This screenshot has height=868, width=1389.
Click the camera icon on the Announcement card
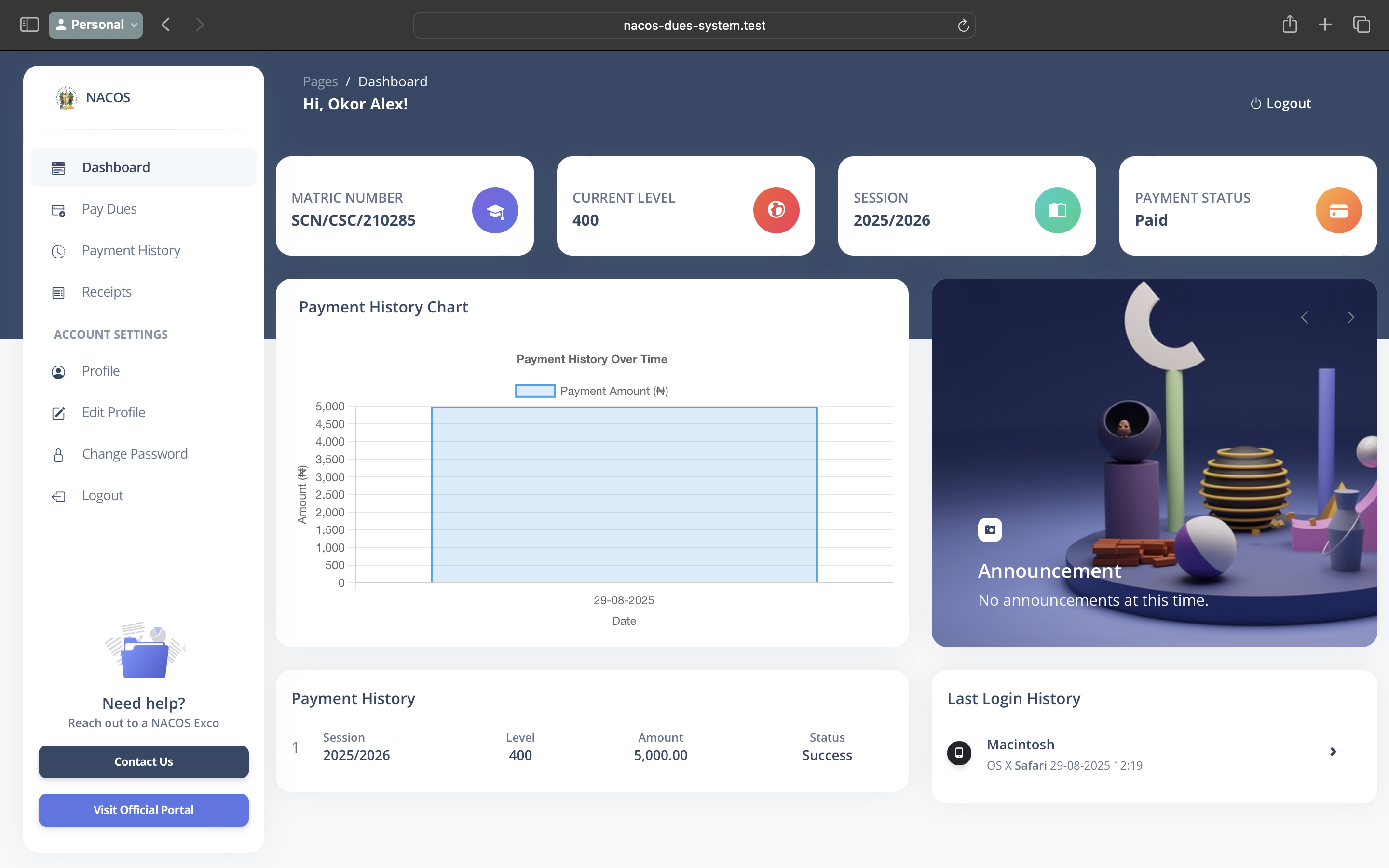(989, 529)
